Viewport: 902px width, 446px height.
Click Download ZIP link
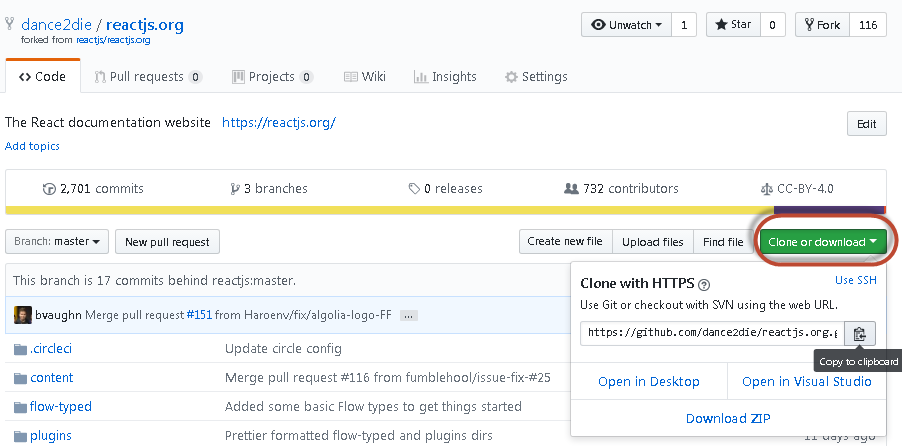click(x=728, y=418)
